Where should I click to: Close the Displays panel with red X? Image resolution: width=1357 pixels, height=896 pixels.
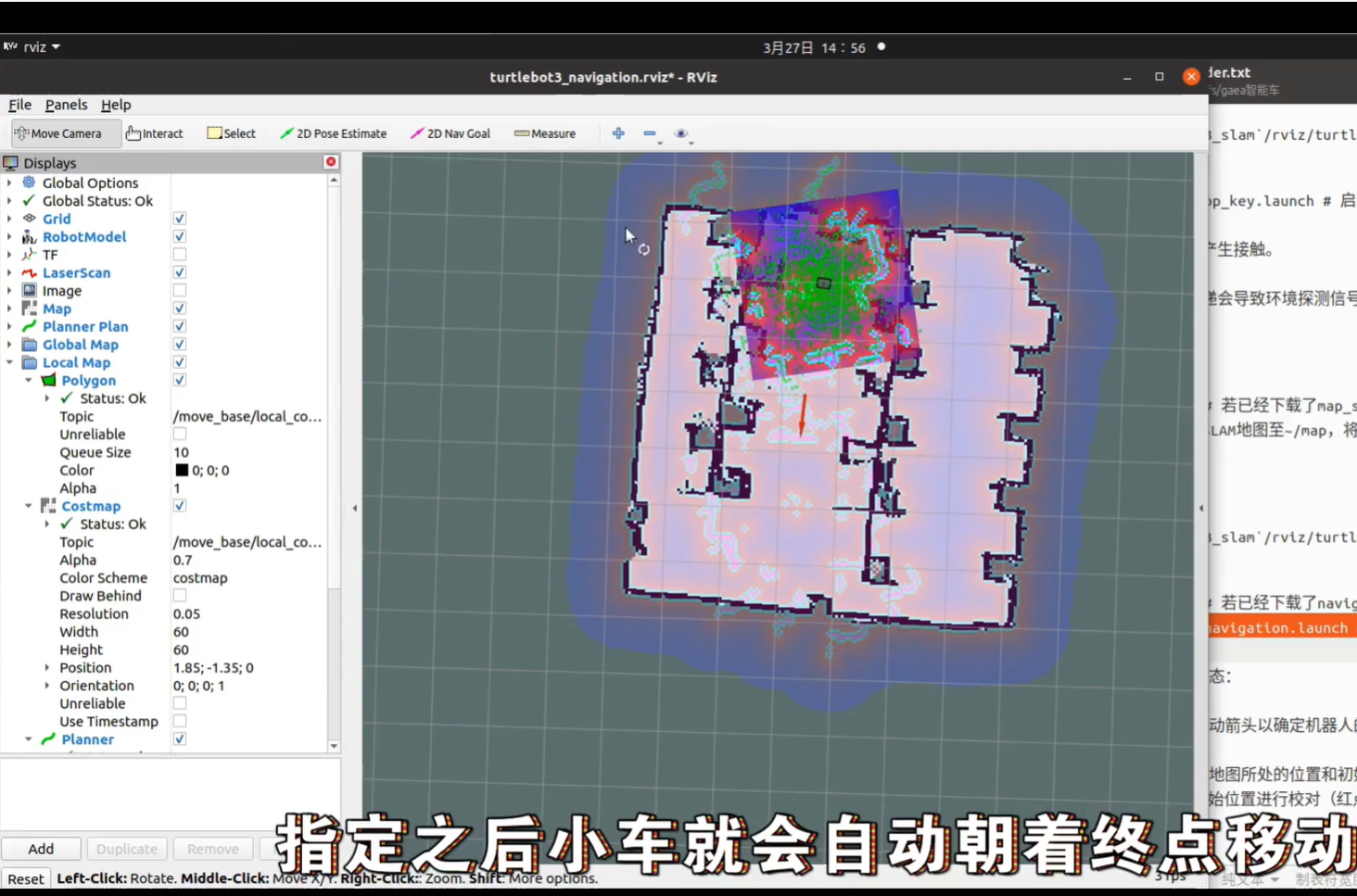point(331,162)
